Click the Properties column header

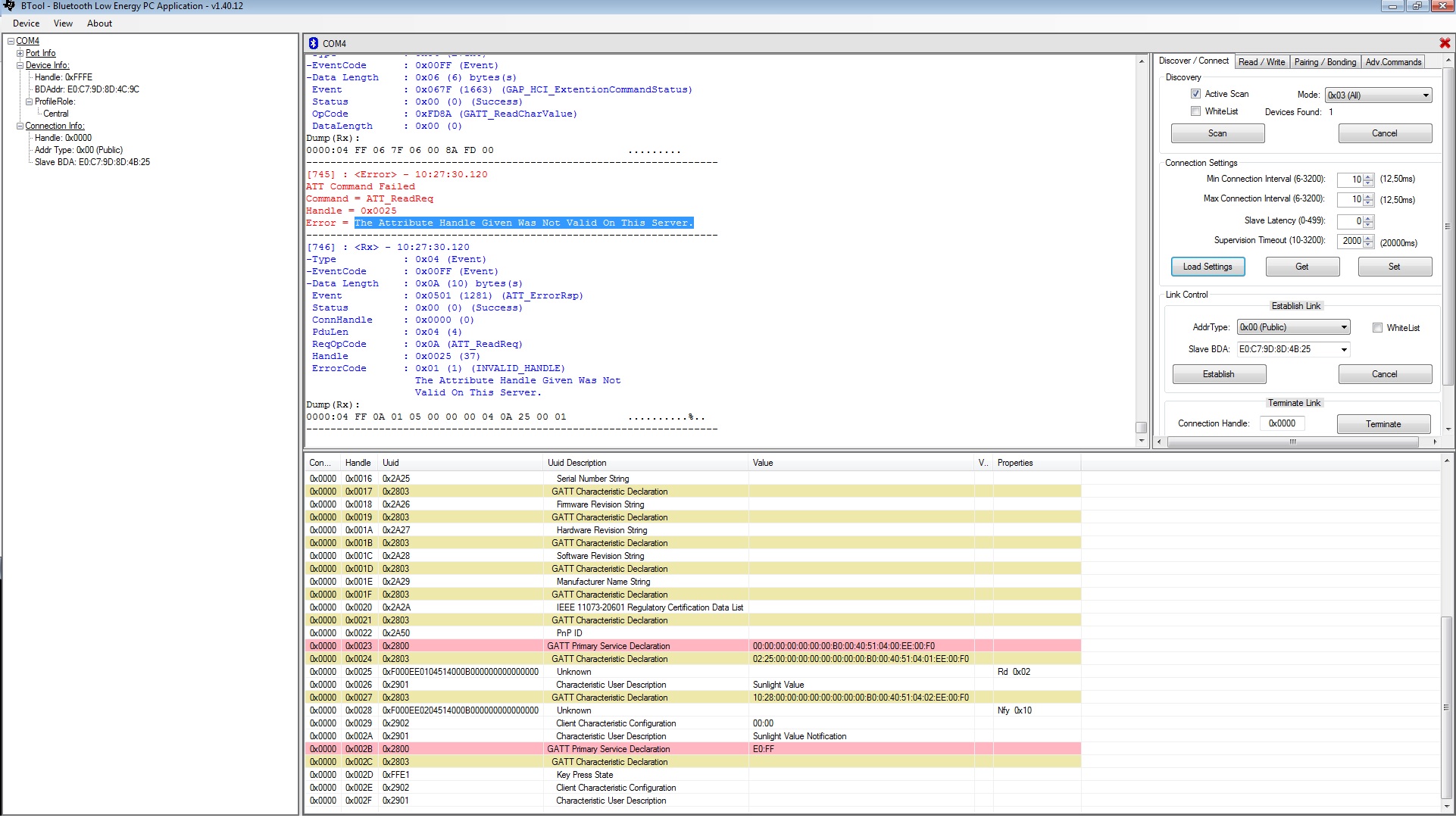[1036, 463]
